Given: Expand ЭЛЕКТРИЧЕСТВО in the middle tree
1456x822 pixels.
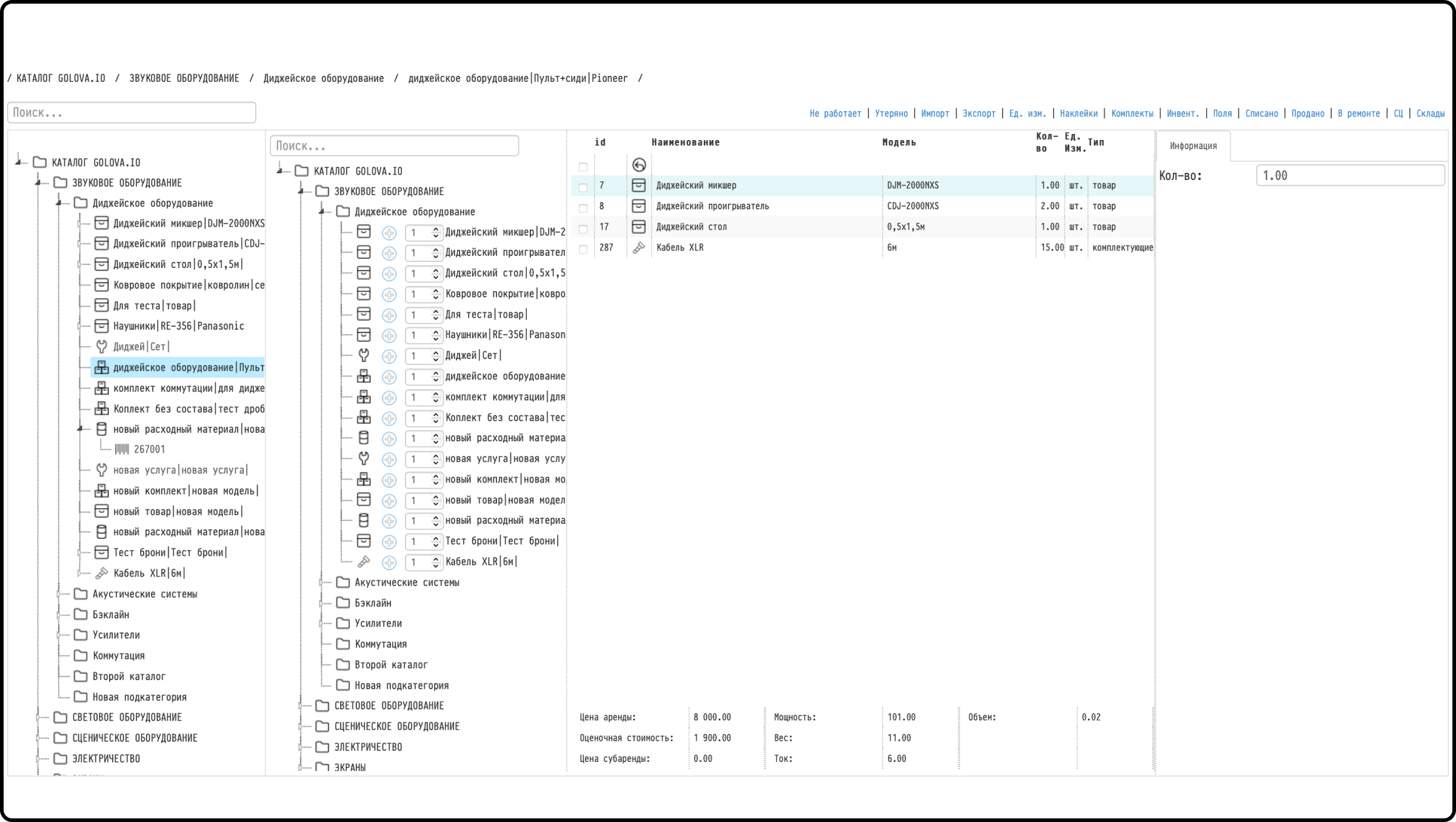Looking at the screenshot, I should [x=300, y=747].
